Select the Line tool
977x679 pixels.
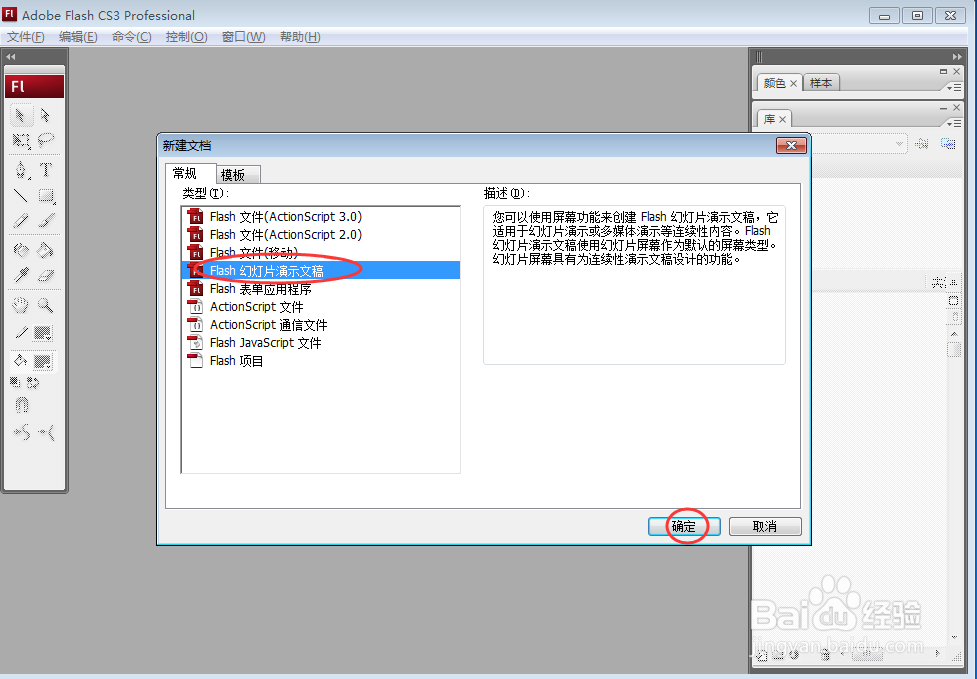[x=21, y=195]
